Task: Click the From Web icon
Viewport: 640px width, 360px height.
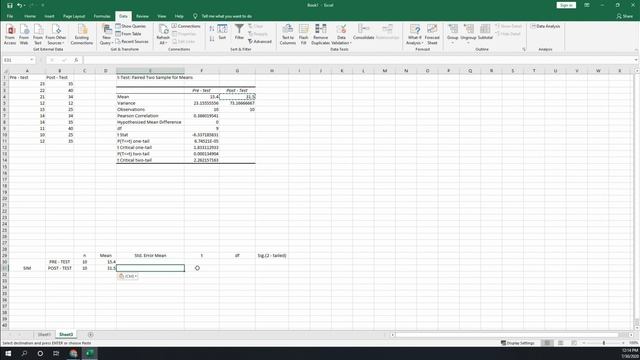Action: [24, 34]
